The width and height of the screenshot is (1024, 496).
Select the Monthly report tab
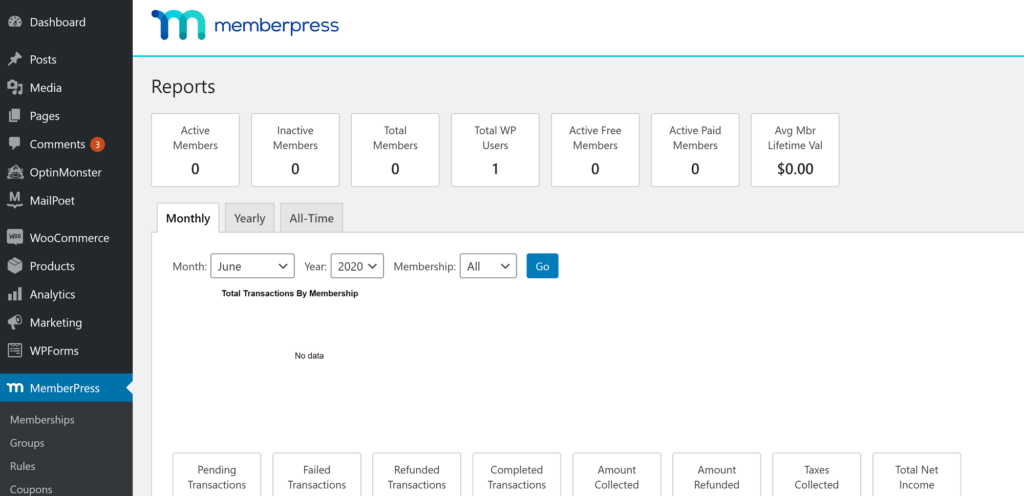(188, 218)
